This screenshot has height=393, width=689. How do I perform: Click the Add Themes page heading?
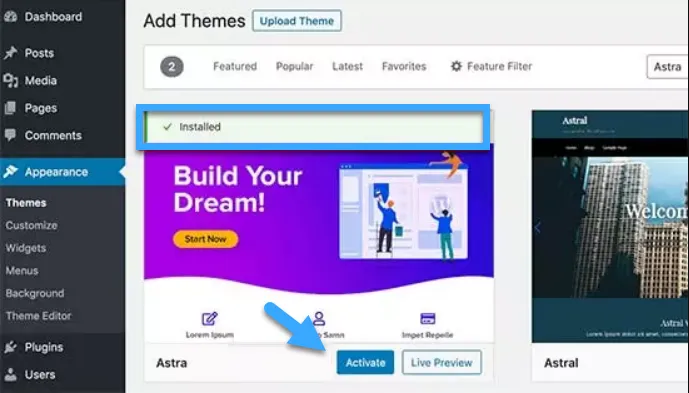(194, 21)
